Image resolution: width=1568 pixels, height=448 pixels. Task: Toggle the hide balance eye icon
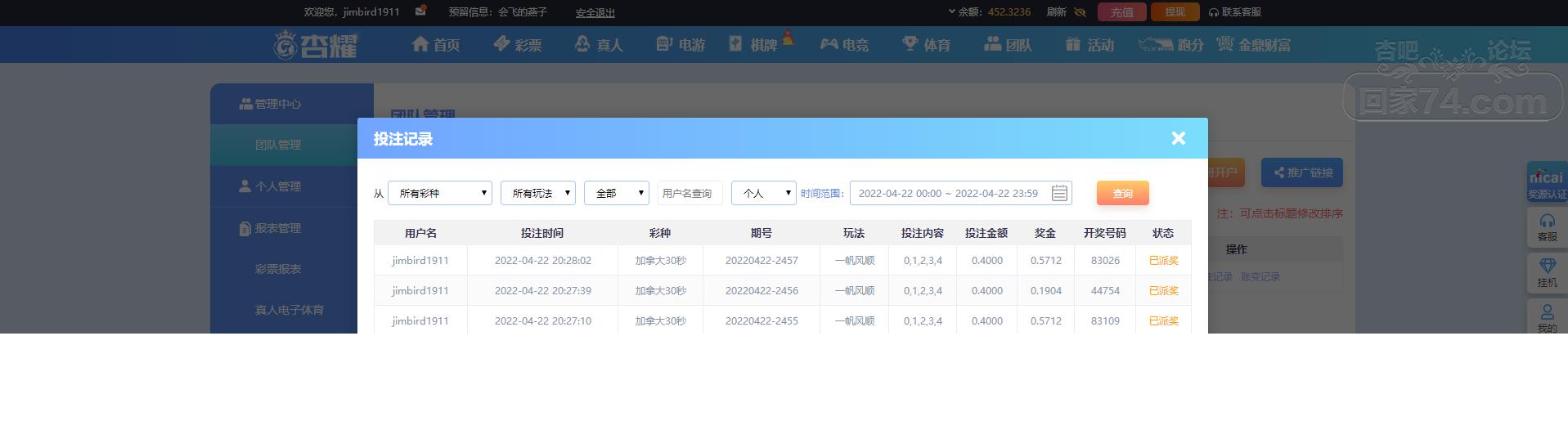1080,12
